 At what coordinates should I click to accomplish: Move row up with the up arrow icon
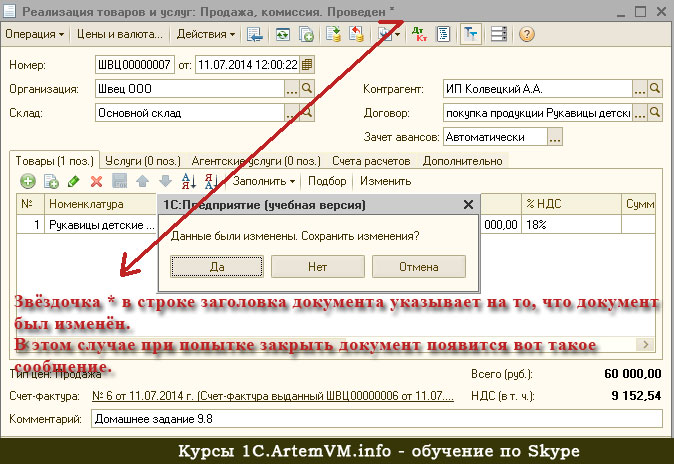click(x=142, y=181)
